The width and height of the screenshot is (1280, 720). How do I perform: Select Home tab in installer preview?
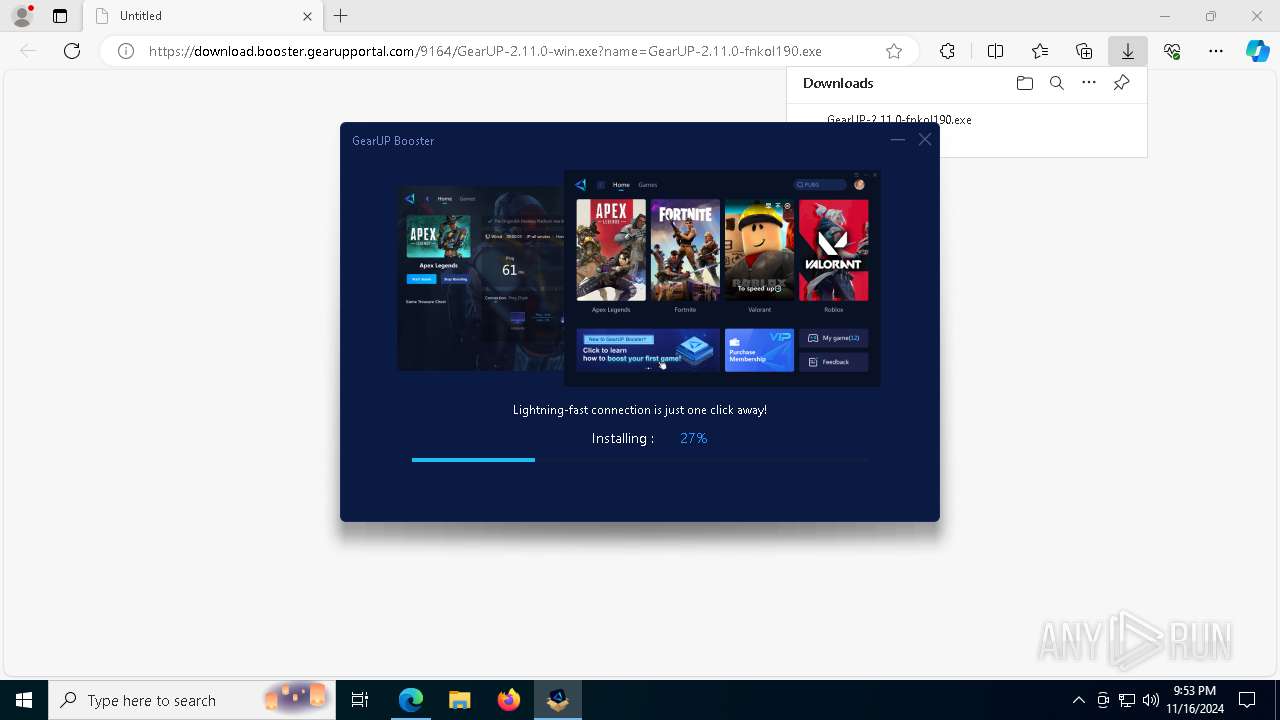click(621, 185)
